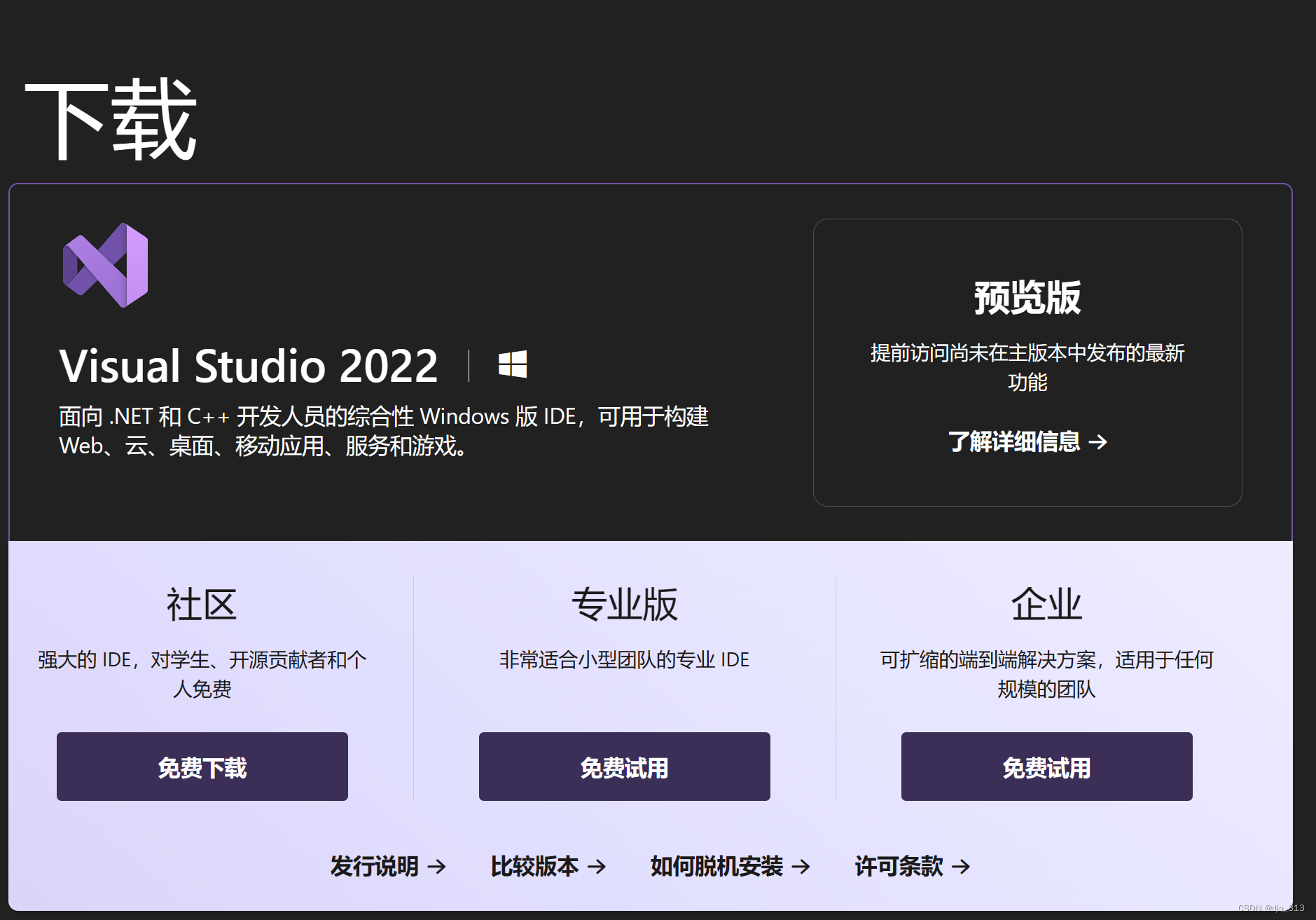This screenshot has width=1316, height=920.
Task: Click the 专业版 edition heading
Action: (625, 605)
